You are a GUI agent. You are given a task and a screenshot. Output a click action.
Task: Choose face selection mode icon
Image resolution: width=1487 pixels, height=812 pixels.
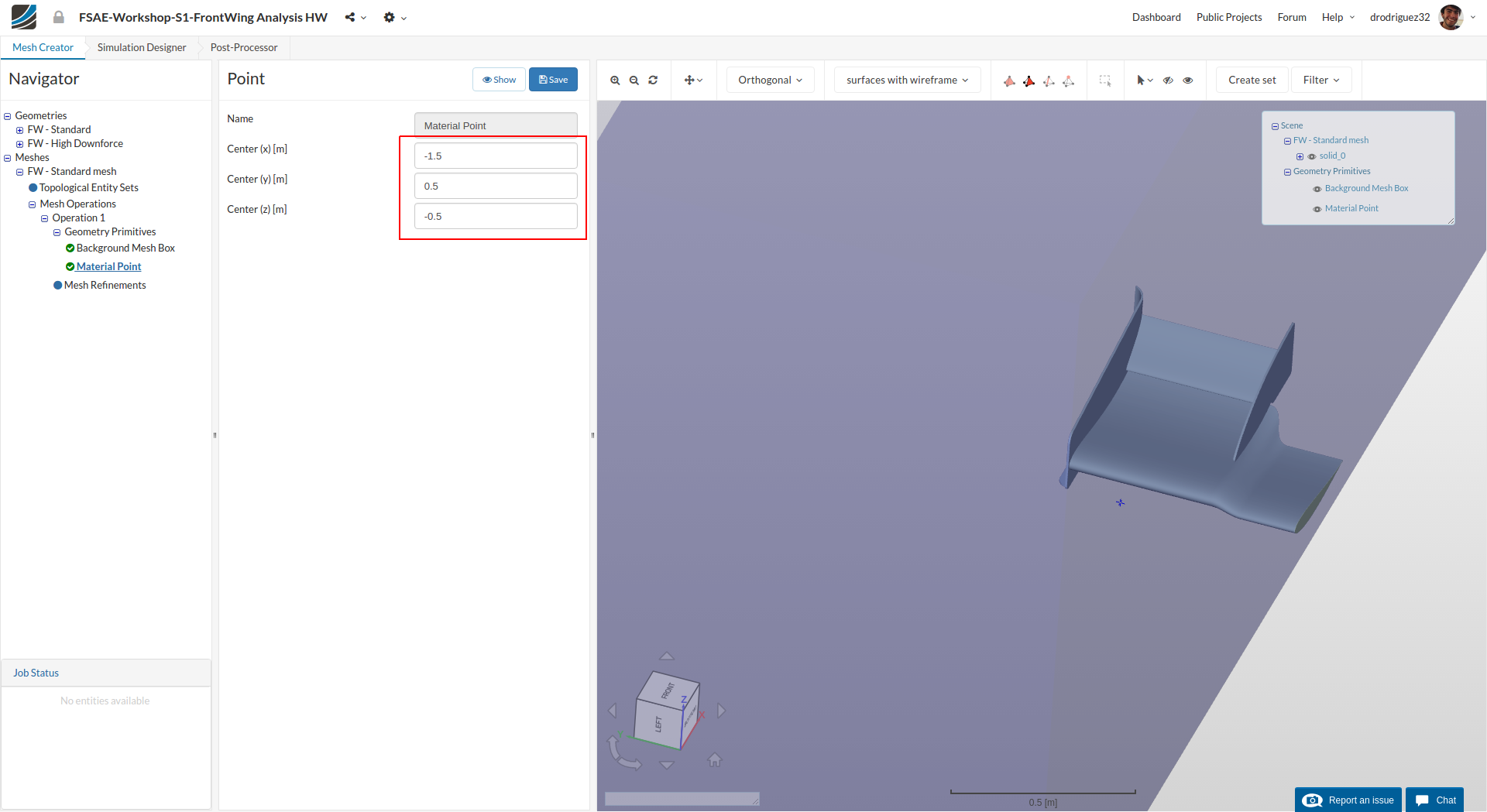pyautogui.click(x=1009, y=81)
